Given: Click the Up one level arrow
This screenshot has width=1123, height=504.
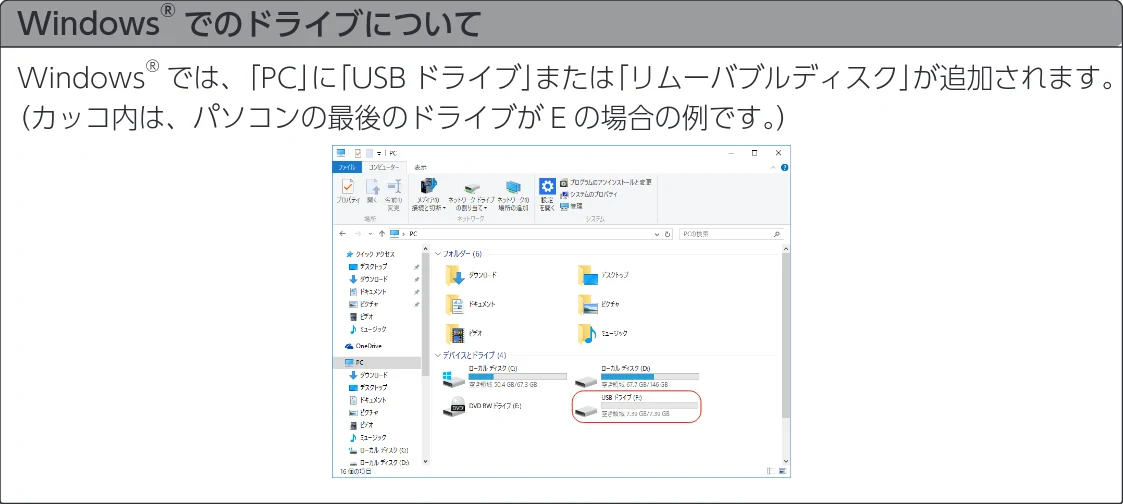Looking at the screenshot, I should [382, 234].
